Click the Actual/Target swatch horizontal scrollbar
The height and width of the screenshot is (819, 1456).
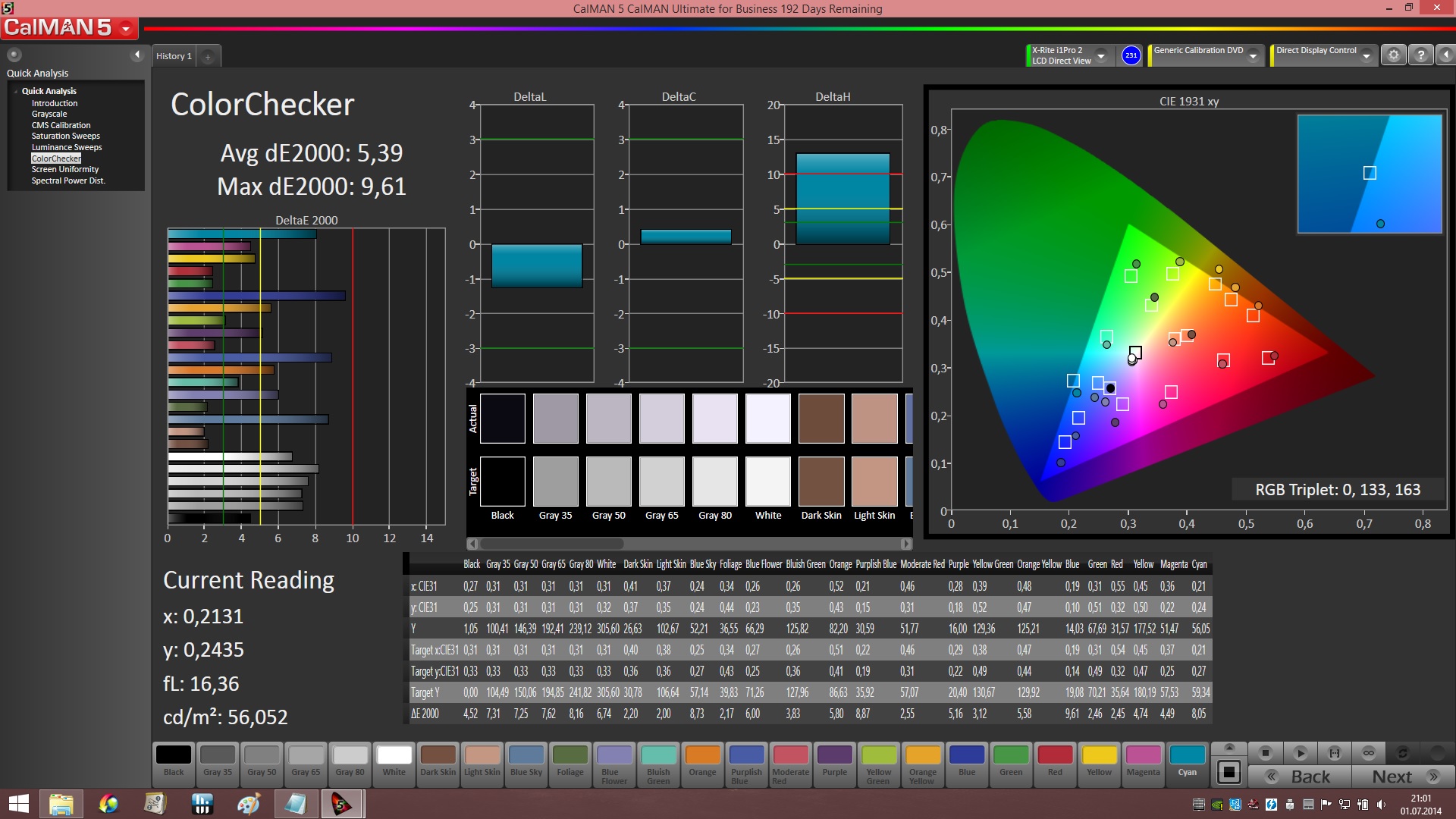click(552, 544)
